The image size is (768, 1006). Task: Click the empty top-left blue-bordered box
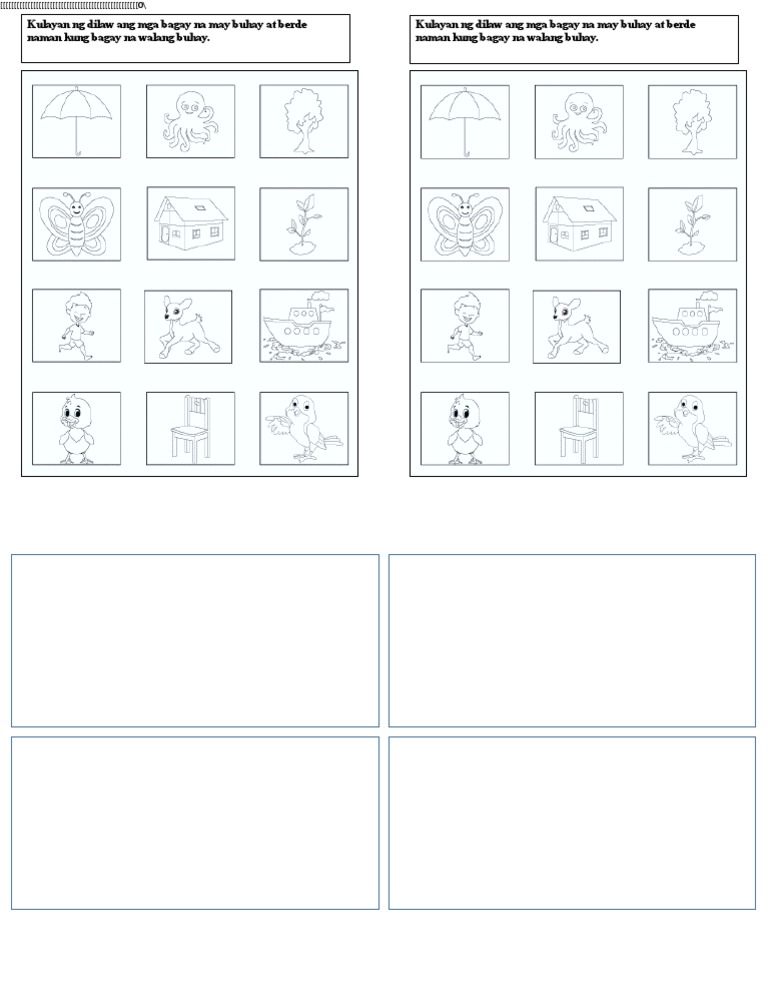(195, 640)
